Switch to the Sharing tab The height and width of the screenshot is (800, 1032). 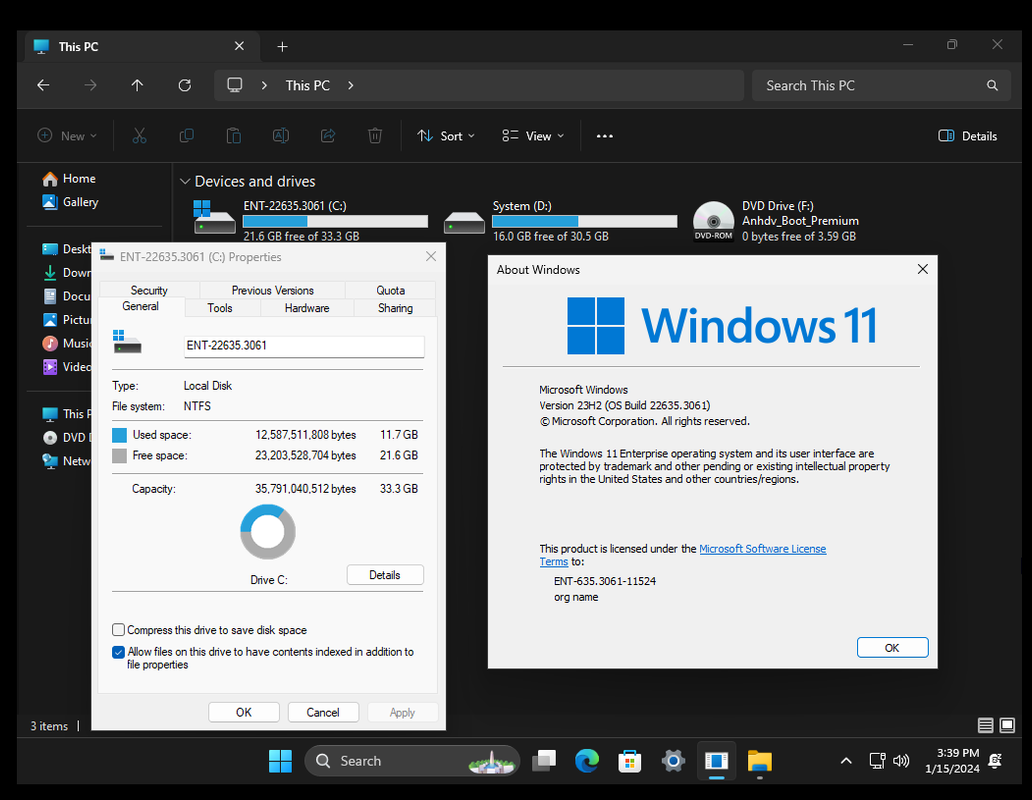395,308
